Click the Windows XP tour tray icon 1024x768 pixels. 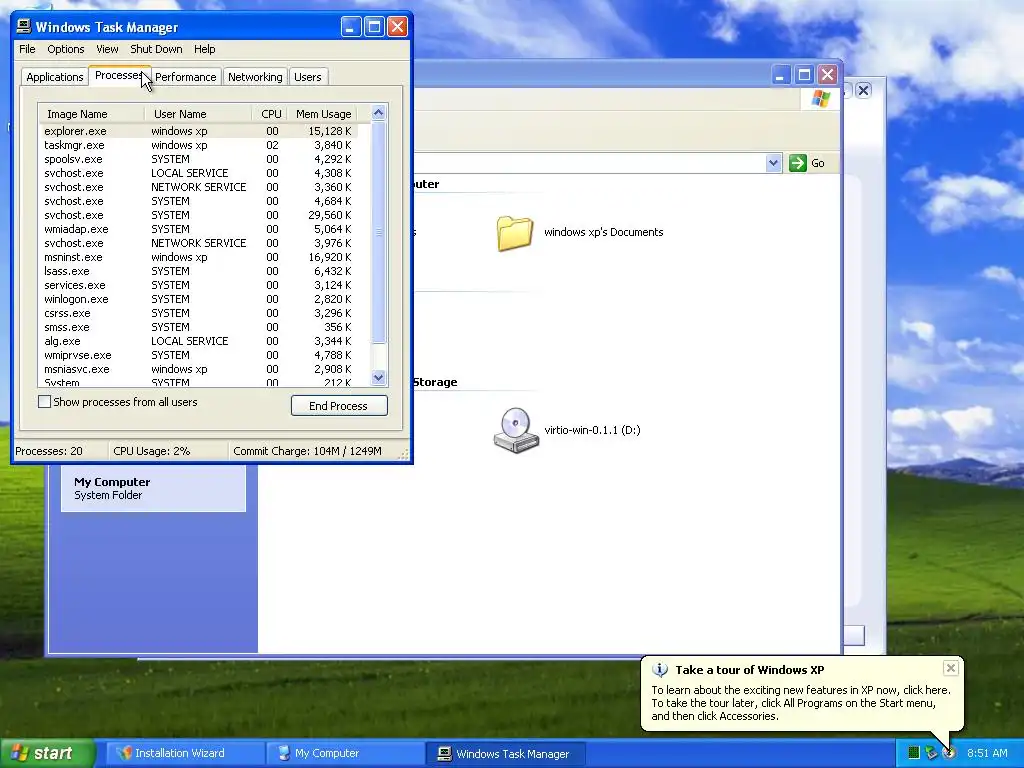pyautogui.click(x=949, y=753)
